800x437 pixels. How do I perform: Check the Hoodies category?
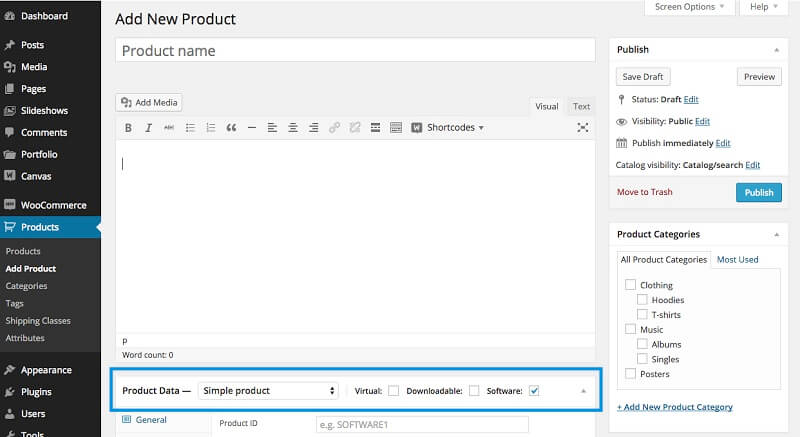click(642, 299)
